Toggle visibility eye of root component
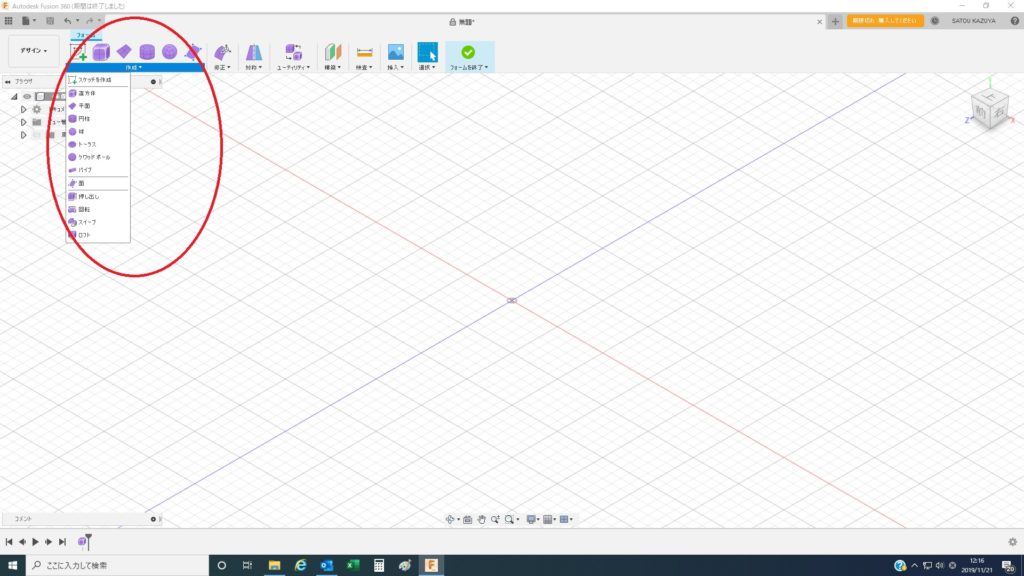The width and height of the screenshot is (1024, 576). tap(27, 96)
